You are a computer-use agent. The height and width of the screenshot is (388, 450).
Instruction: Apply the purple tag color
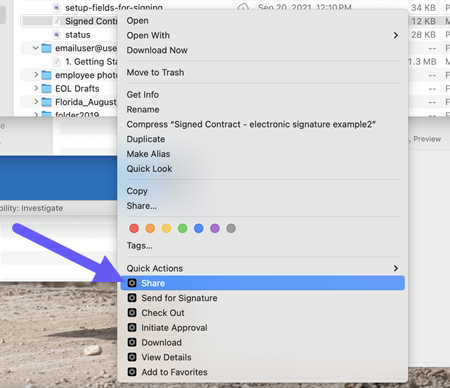(215, 228)
